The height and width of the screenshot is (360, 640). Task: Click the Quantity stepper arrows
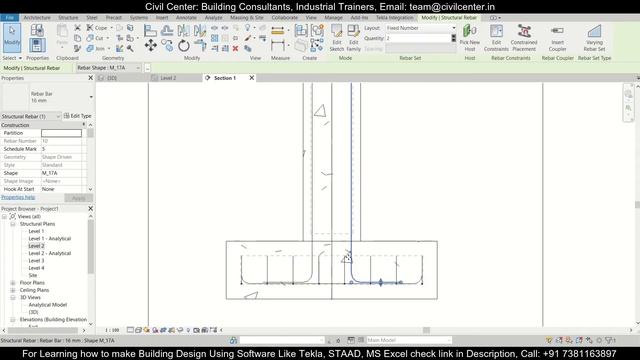[x=453, y=38]
